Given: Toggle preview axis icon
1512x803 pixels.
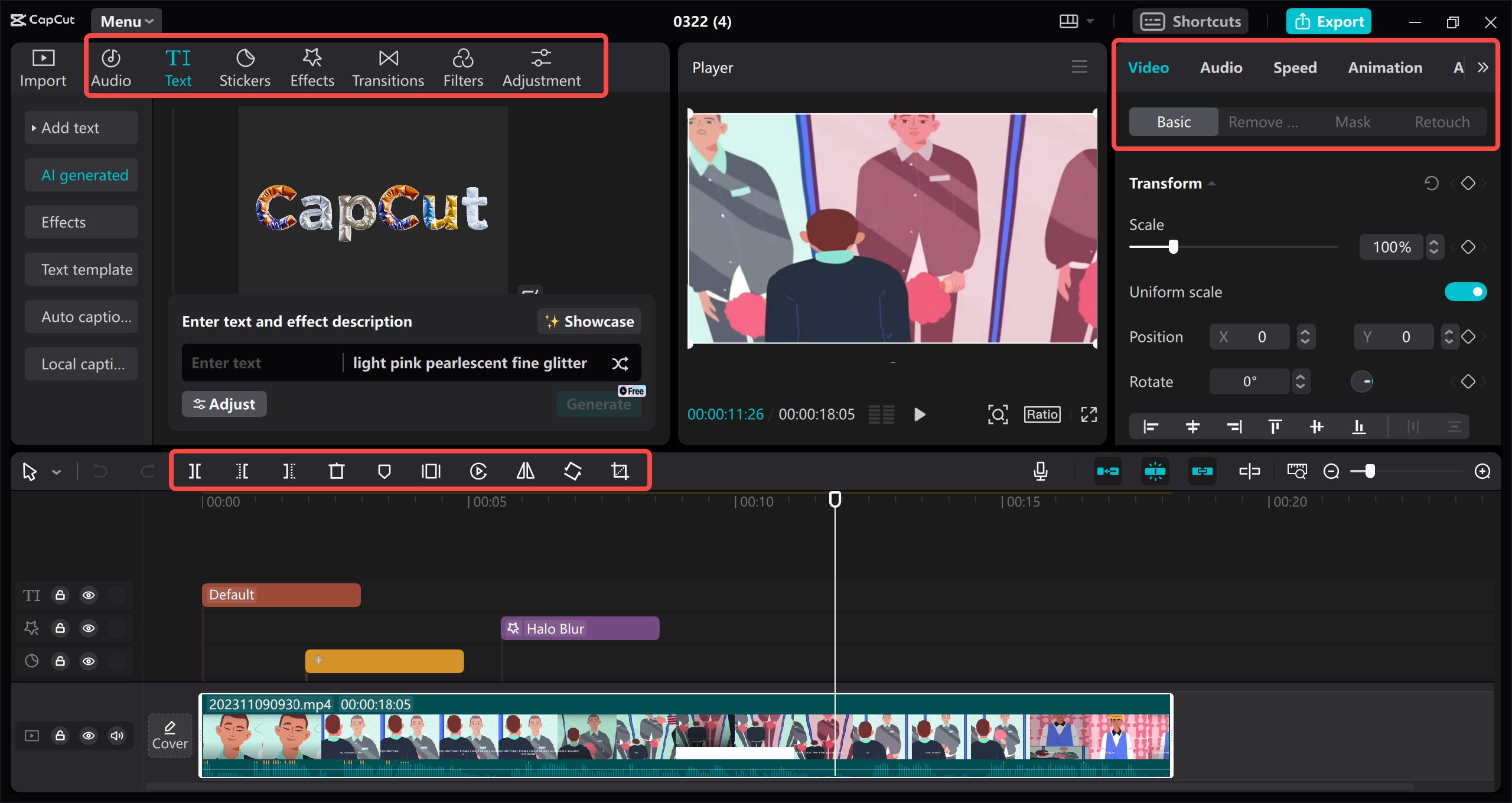Looking at the screenshot, I should [1250, 471].
